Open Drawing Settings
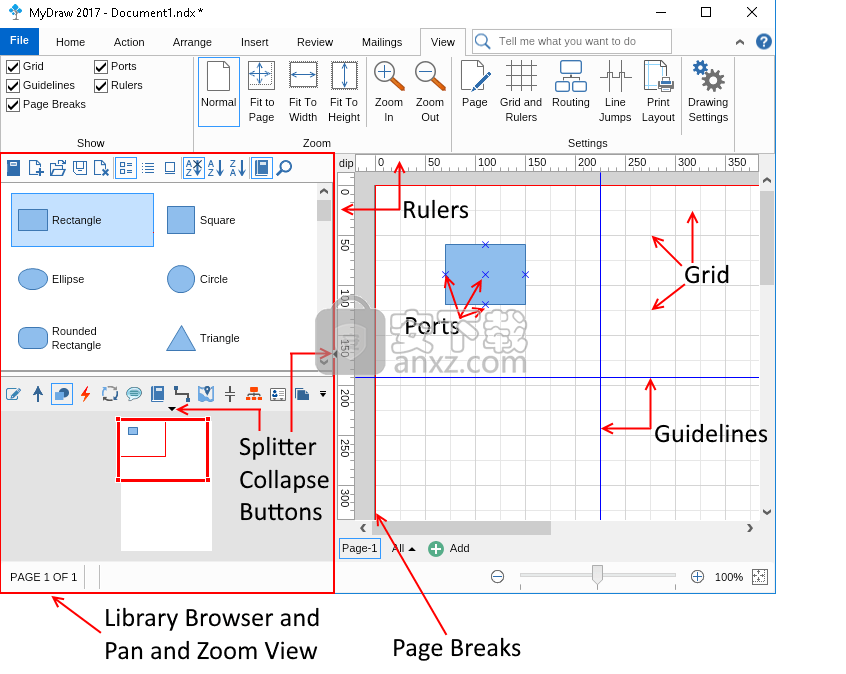Image resolution: width=846 pixels, height=674 pixels. point(708,92)
